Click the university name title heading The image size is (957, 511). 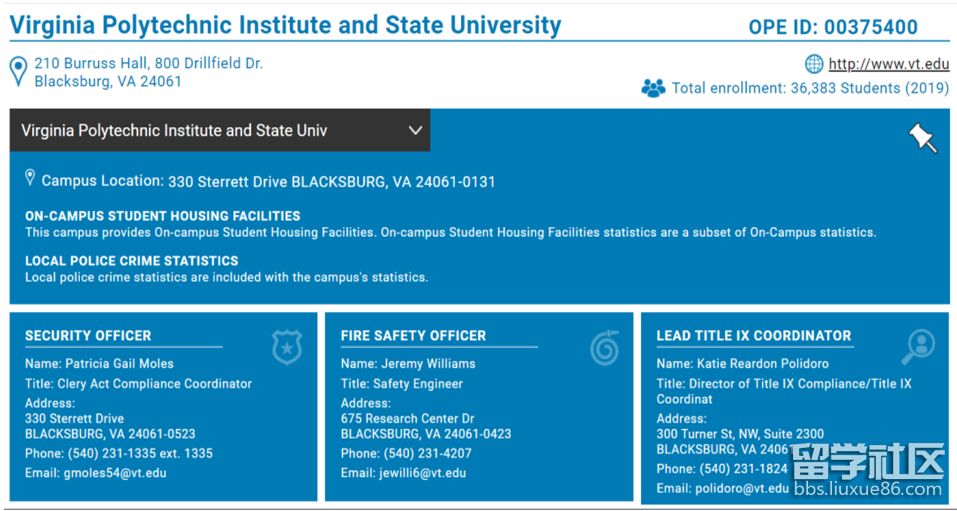(x=286, y=26)
